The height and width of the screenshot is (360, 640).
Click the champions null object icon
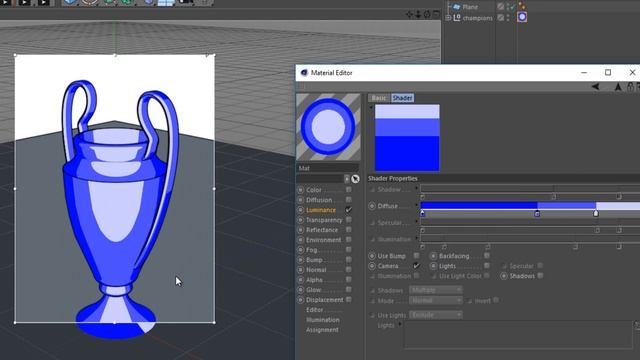(457, 18)
